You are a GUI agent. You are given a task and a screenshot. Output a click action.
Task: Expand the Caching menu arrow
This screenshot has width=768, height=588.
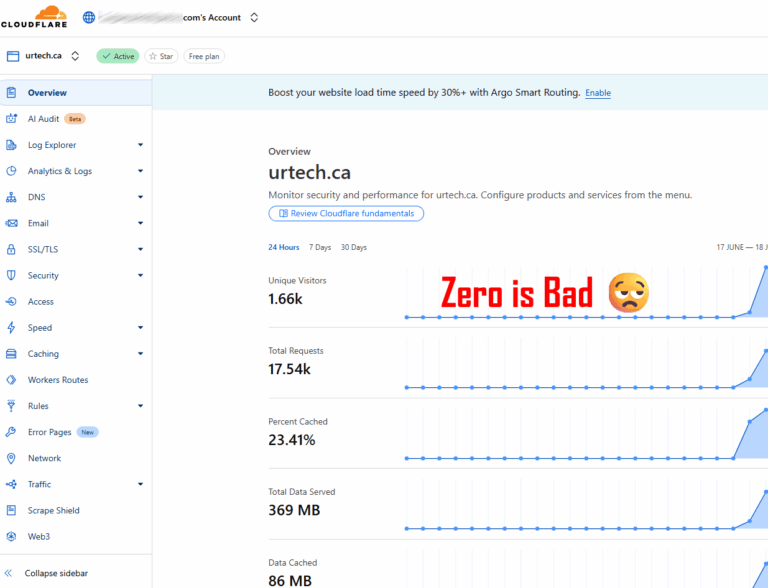(x=140, y=354)
